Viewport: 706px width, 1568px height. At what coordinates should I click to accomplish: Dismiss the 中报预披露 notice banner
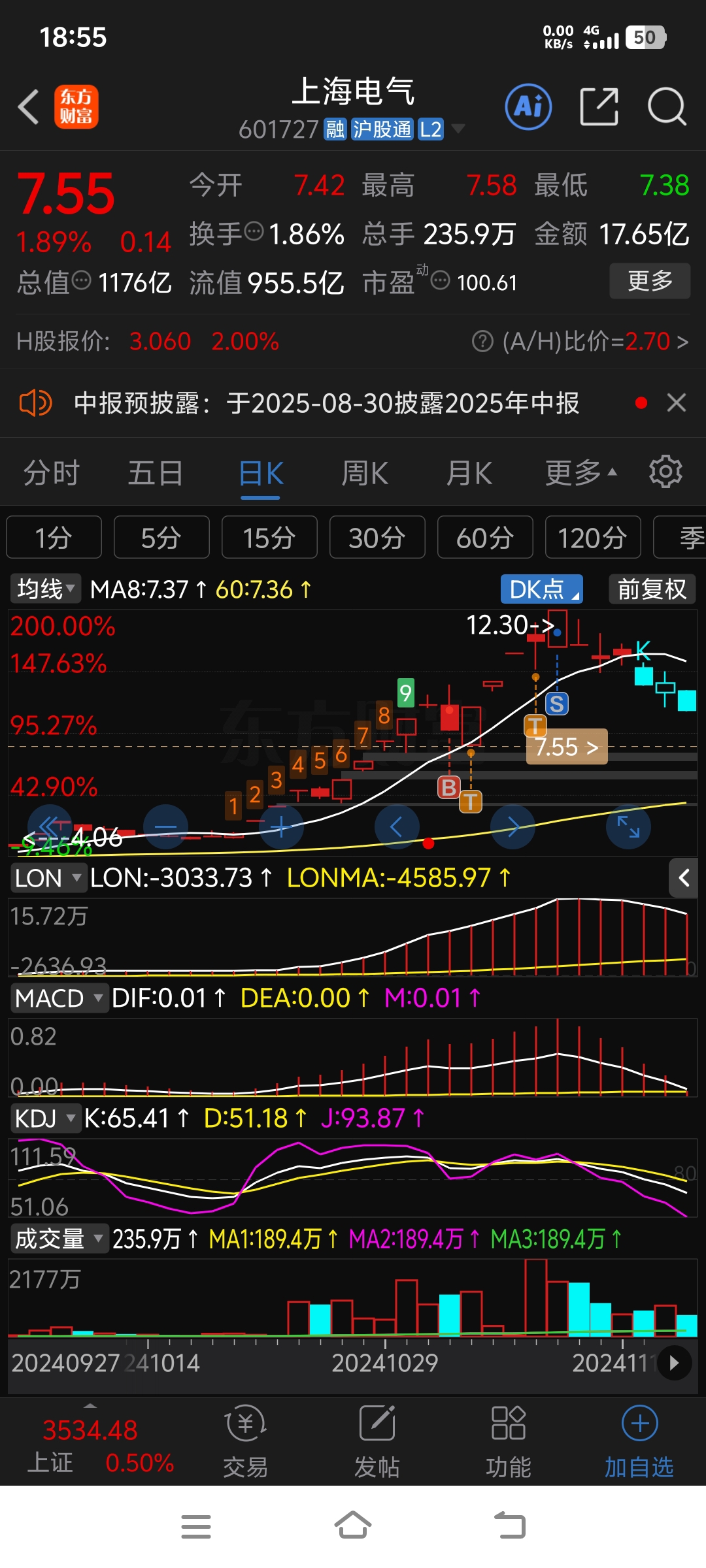(x=677, y=403)
